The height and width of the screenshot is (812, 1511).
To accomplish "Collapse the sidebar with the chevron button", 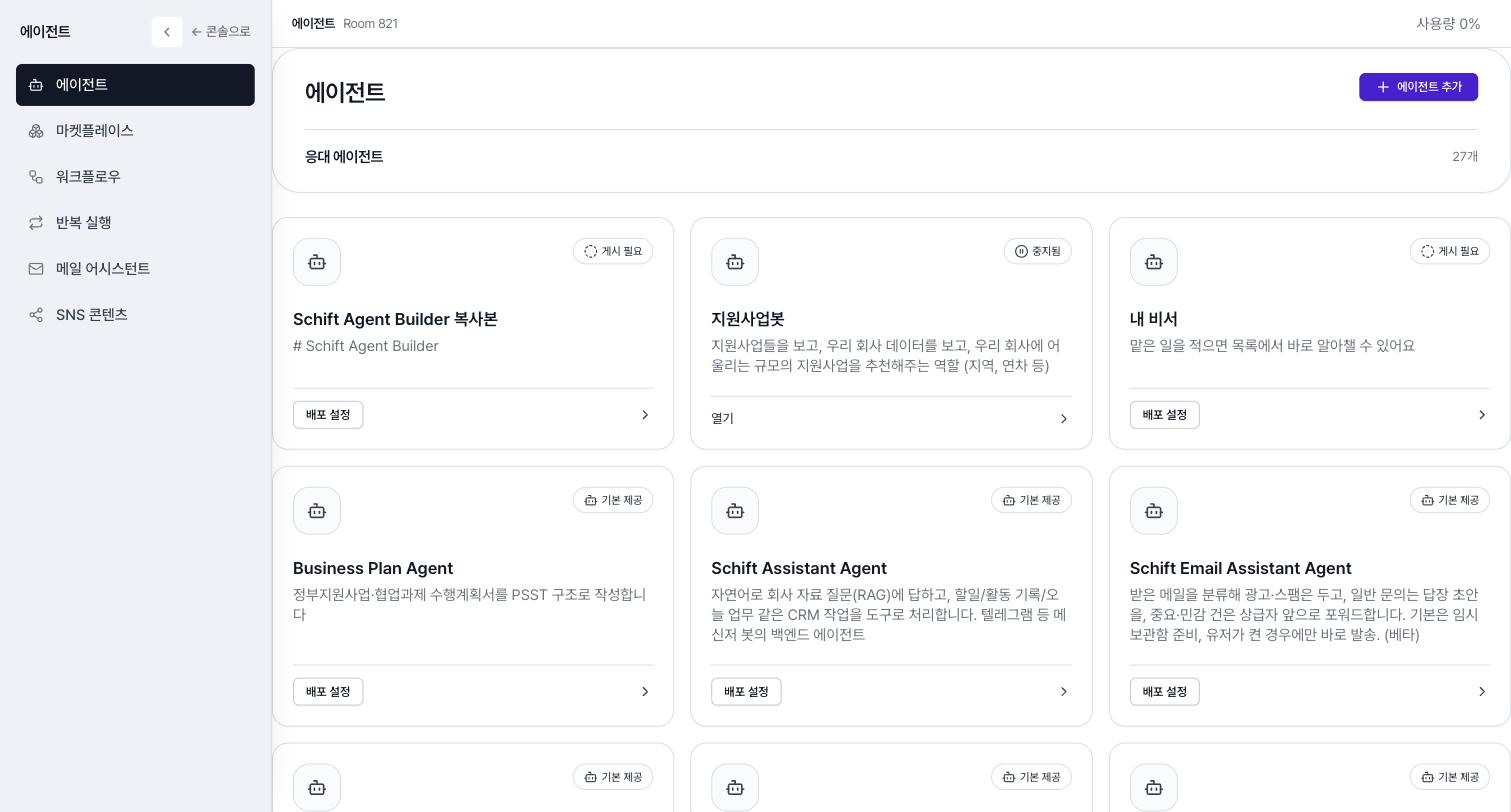I will pos(167,32).
